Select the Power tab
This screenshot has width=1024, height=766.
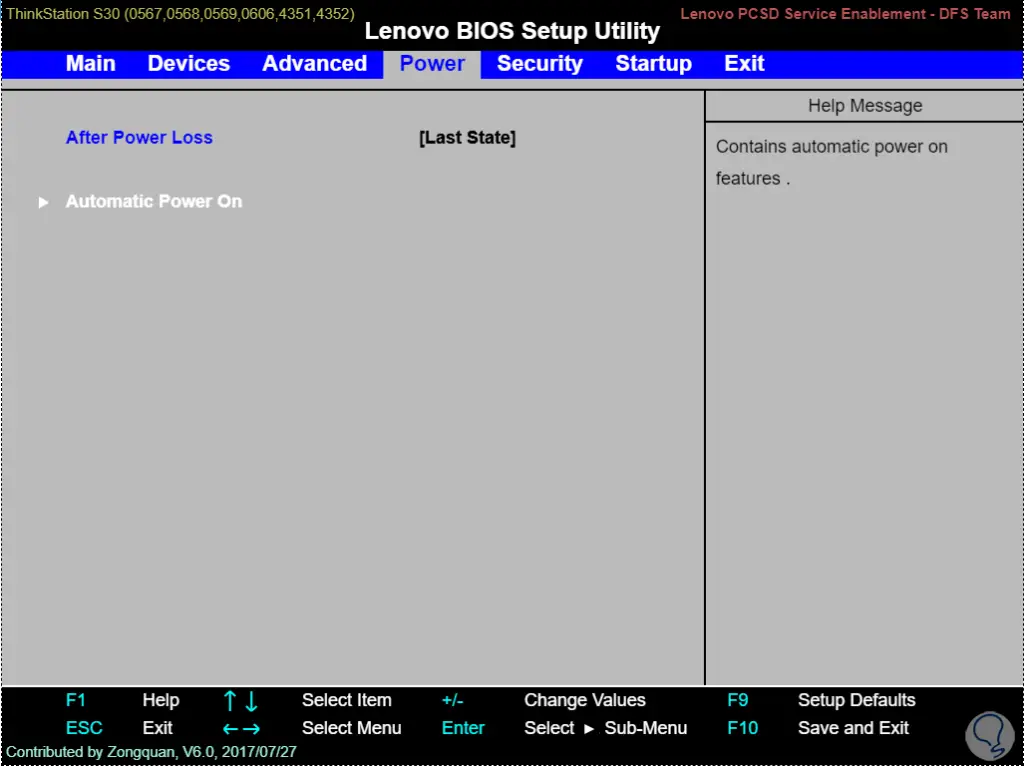pos(432,64)
